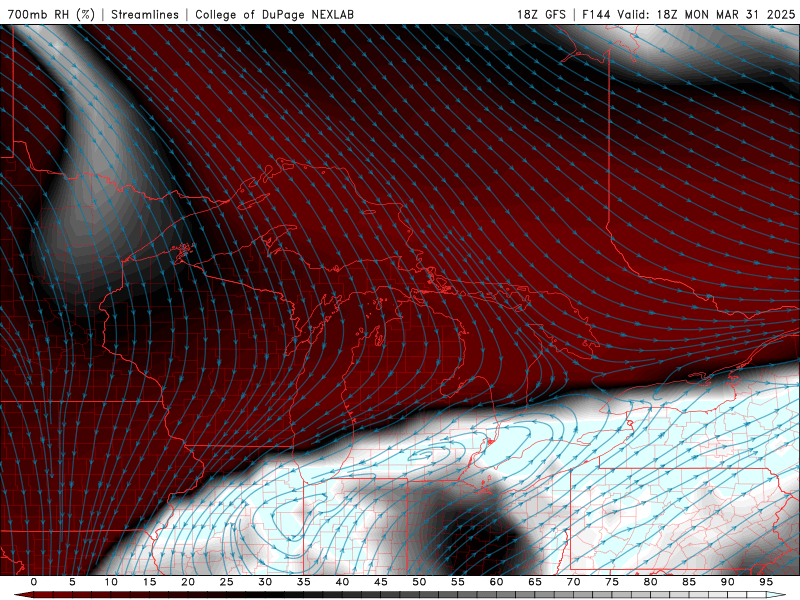Select the '50' legend tick label

tap(419, 582)
